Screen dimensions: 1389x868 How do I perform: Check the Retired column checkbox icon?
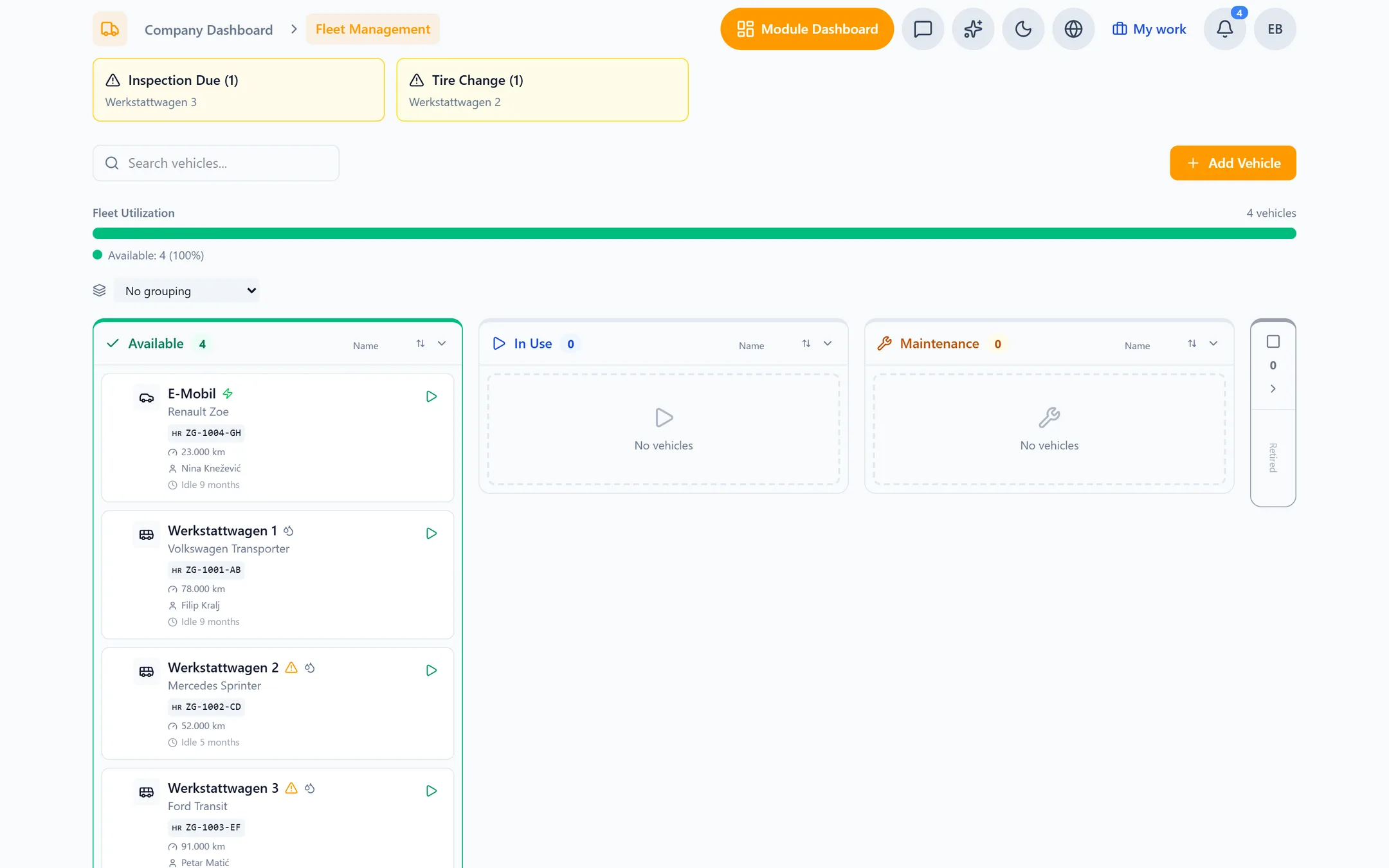[1273, 341]
